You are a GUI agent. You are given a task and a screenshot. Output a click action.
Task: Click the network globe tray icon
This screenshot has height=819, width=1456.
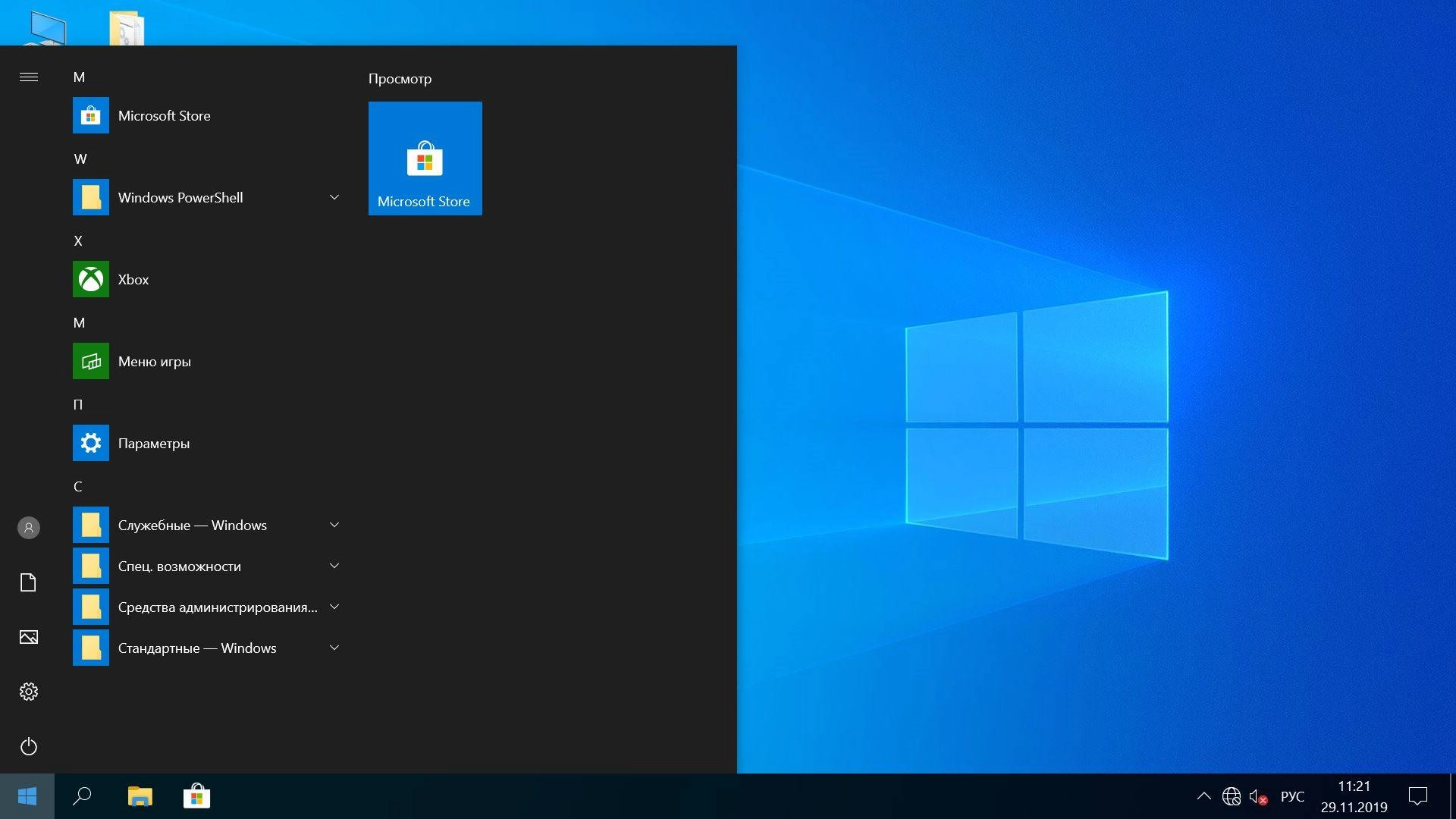click(1232, 796)
